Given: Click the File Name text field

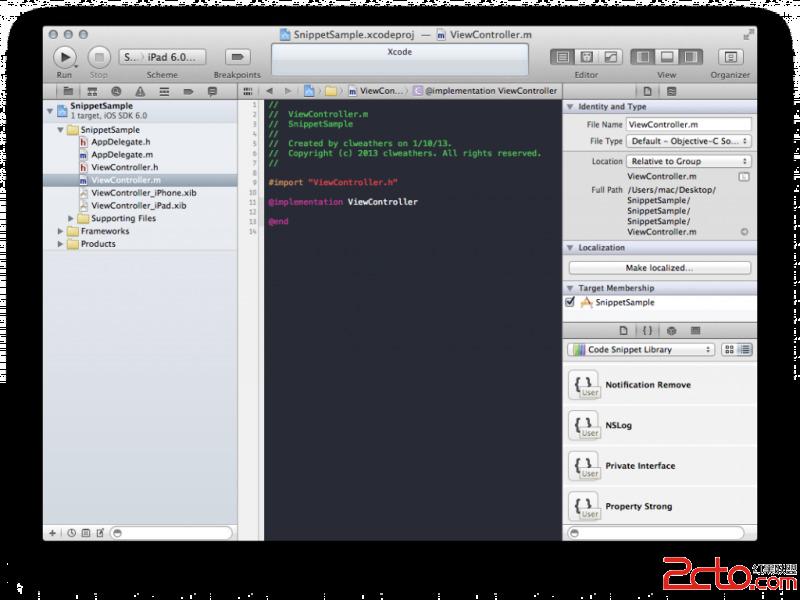Looking at the screenshot, I should (x=688, y=124).
